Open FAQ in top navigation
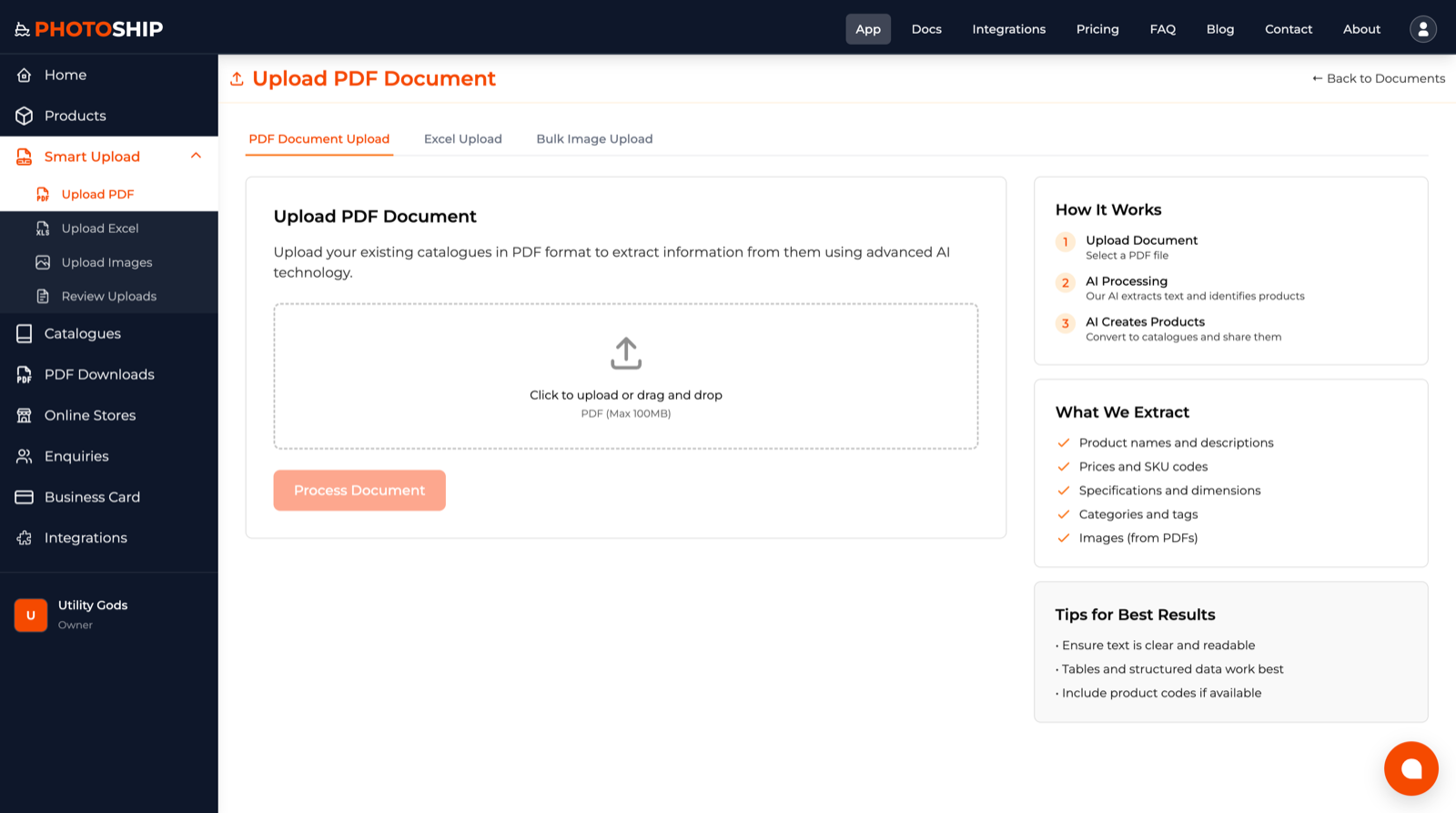Screen dimensions: 1456x813 1163,29
